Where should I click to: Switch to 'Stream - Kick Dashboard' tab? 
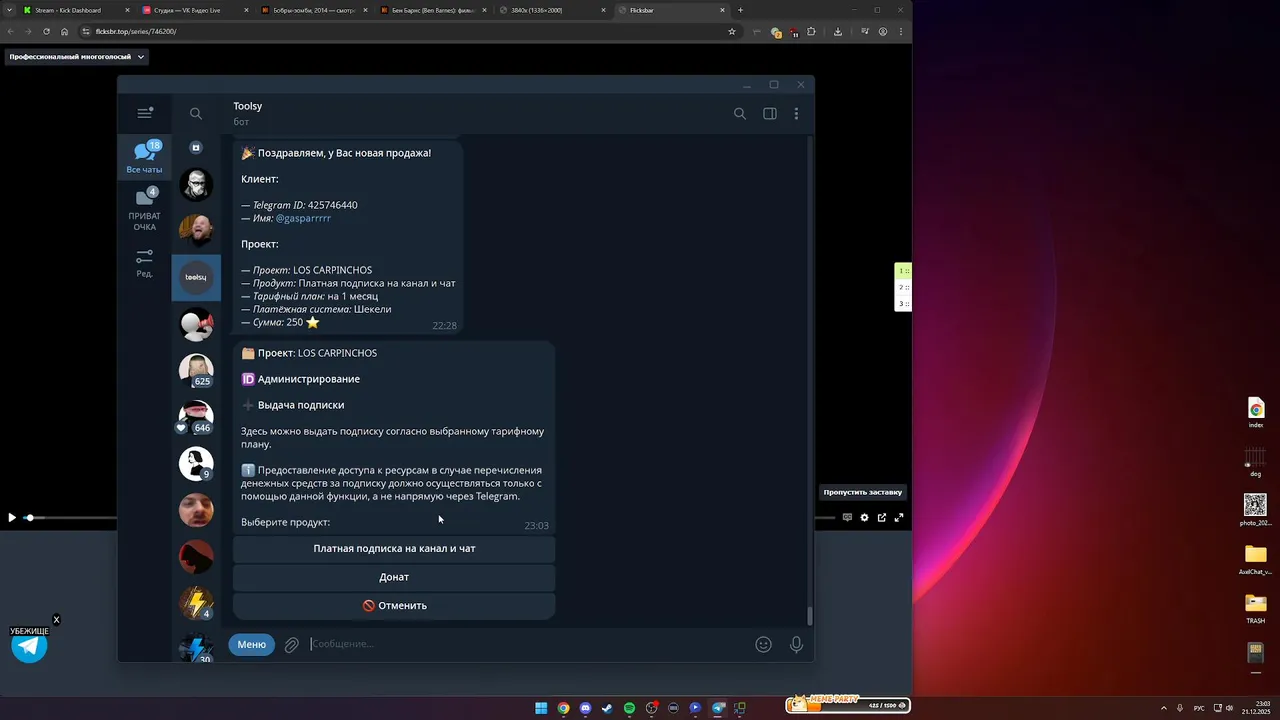75,10
